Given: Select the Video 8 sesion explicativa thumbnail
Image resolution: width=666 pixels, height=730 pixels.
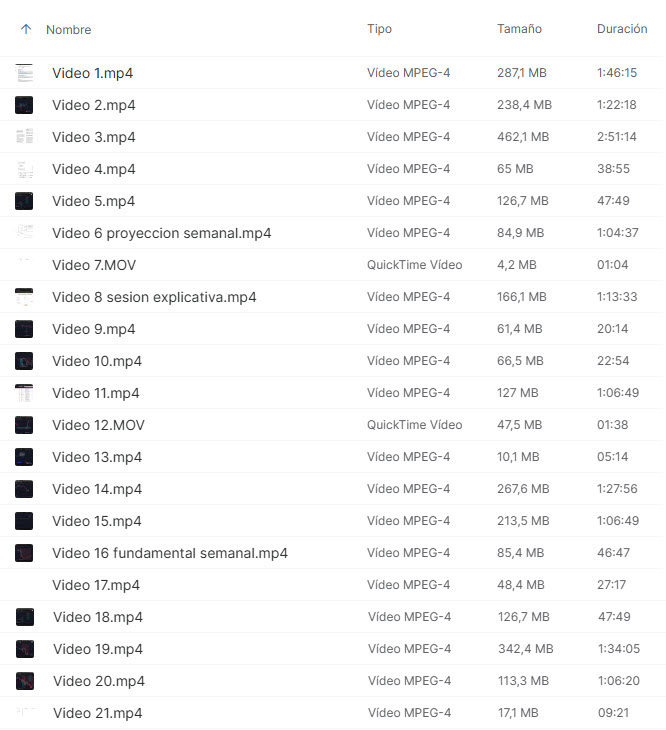Looking at the screenshot, I should 25,297.
